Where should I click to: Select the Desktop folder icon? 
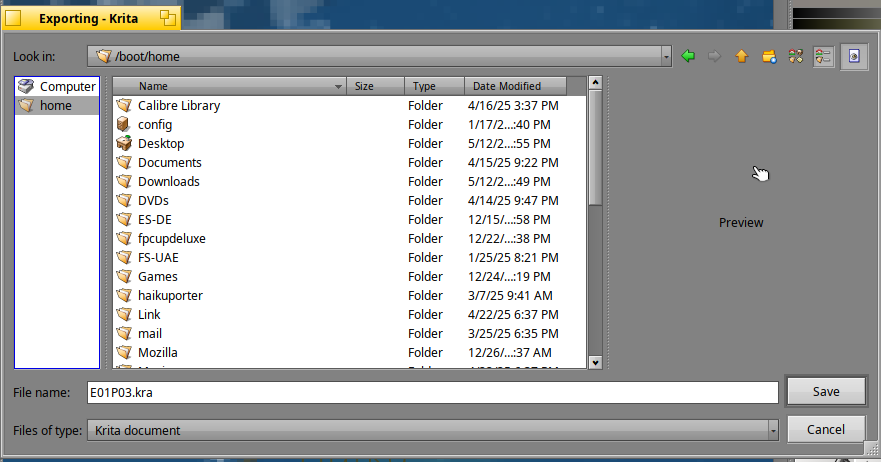pyautogui.click(x=124, y=143)
